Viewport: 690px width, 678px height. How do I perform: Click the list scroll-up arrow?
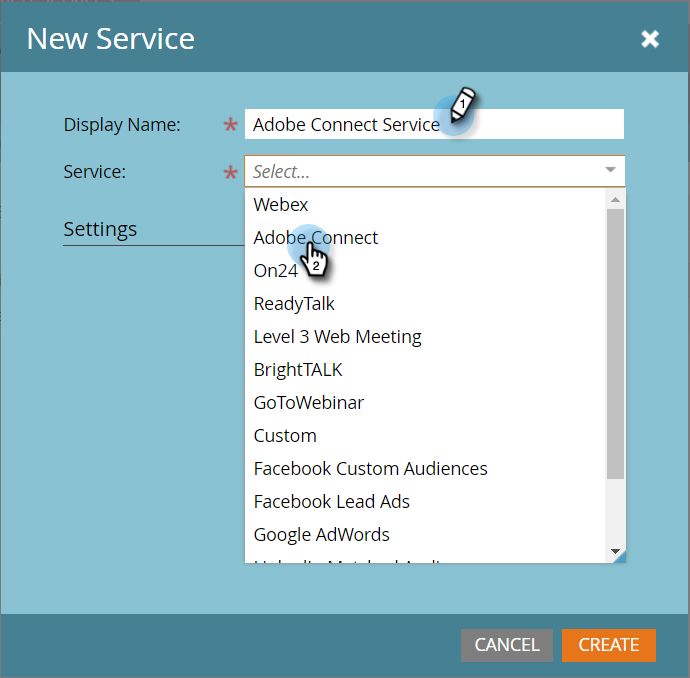[615, 200]
